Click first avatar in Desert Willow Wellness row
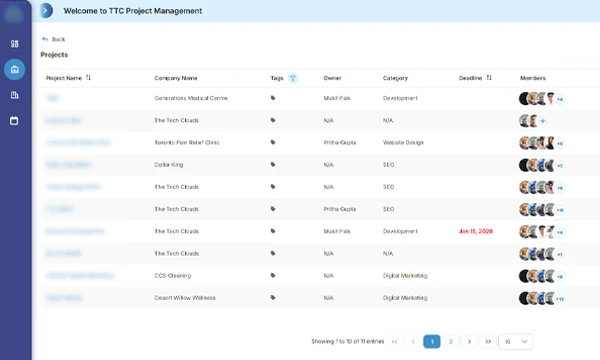The height and width of the screenshot is (360, 600). (x=524, y=298)
